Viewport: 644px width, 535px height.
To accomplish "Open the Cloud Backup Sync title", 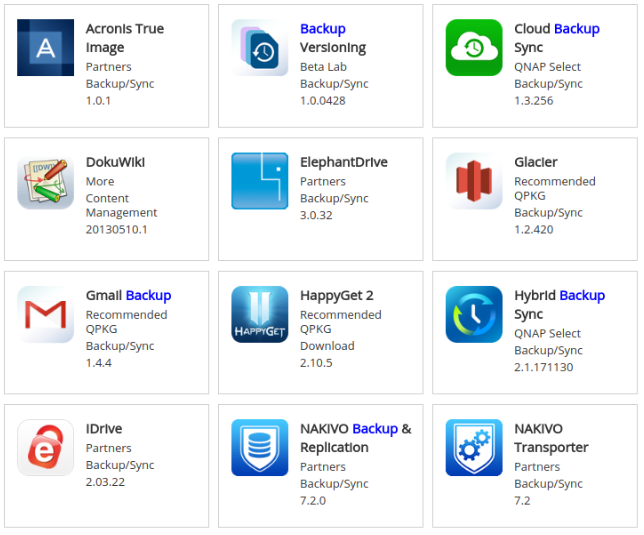I will tap(557, 38).
